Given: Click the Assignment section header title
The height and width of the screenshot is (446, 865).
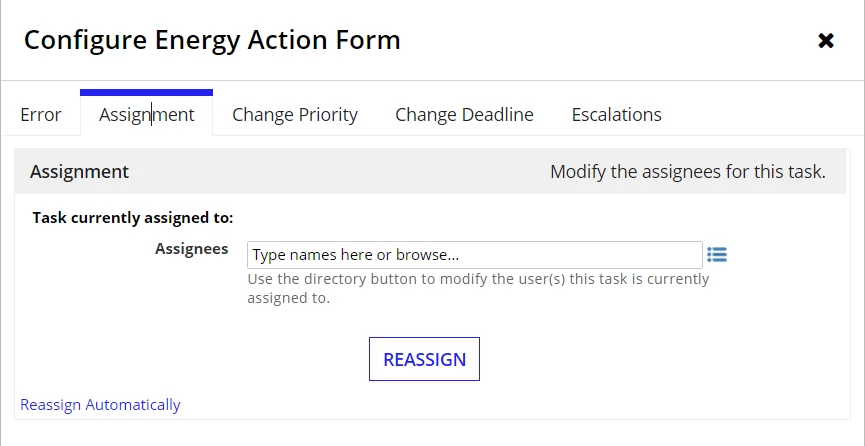Looking at the screenshot, I should [79, 172].
